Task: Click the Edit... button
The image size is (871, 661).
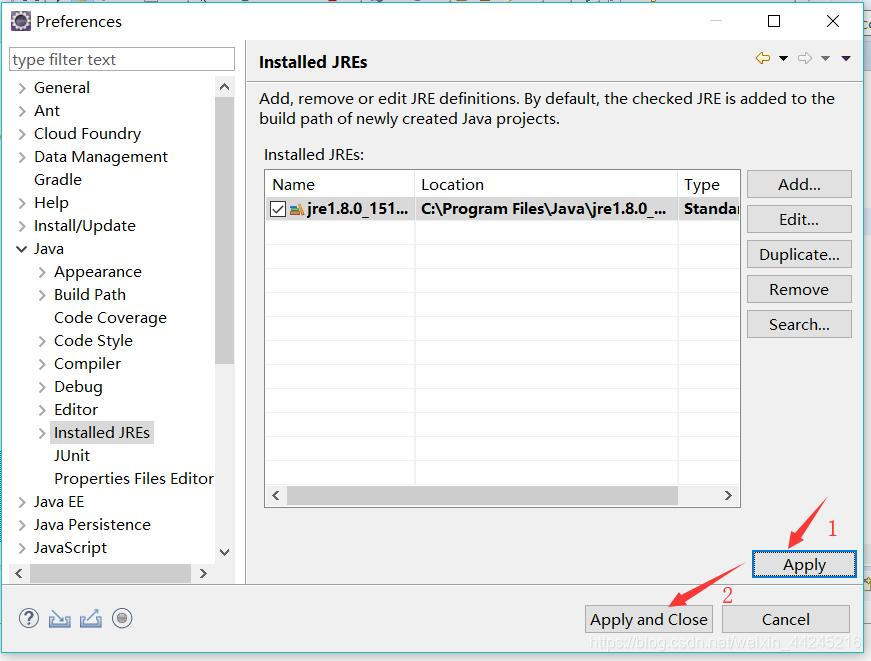Action: click(x=799, y=219)
